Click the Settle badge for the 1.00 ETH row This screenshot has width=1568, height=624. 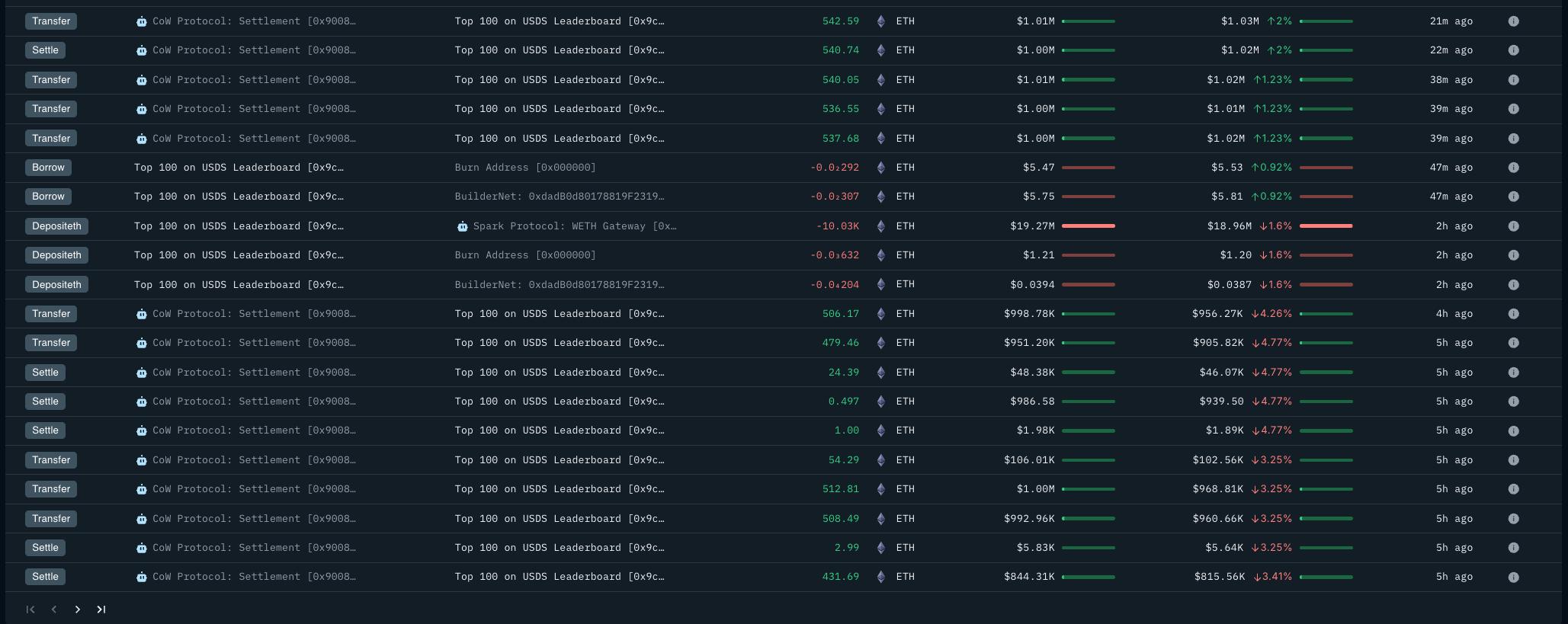(x=45, y=430)
